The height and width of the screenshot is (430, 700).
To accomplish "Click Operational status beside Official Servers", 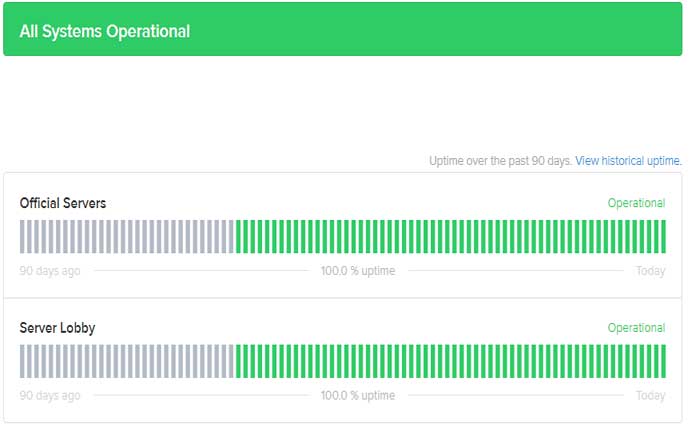I will click(636, 203).
